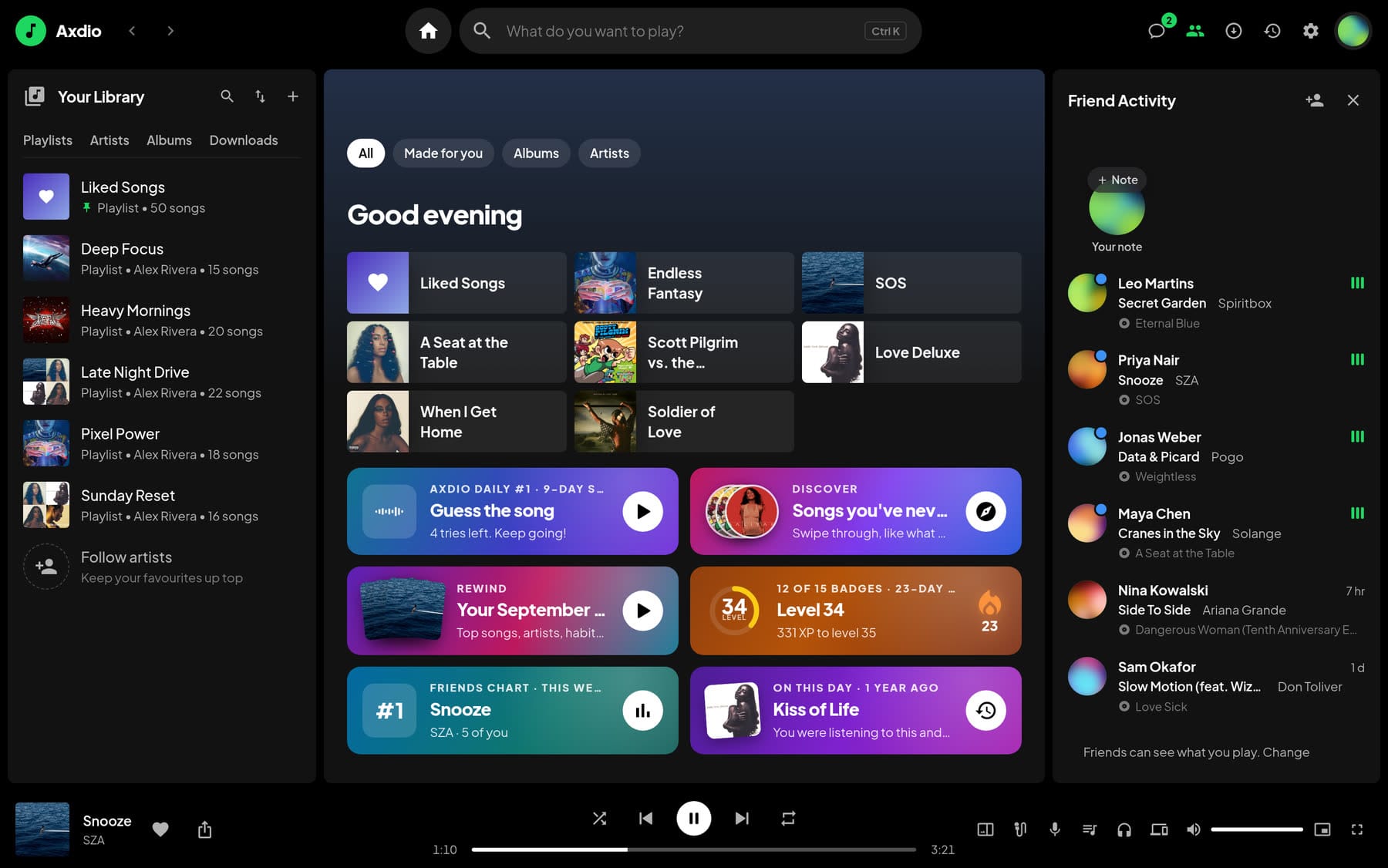This screenshot has height=868, width=1388.
Task: Select the Made for you filter
Action: [443, 153]
